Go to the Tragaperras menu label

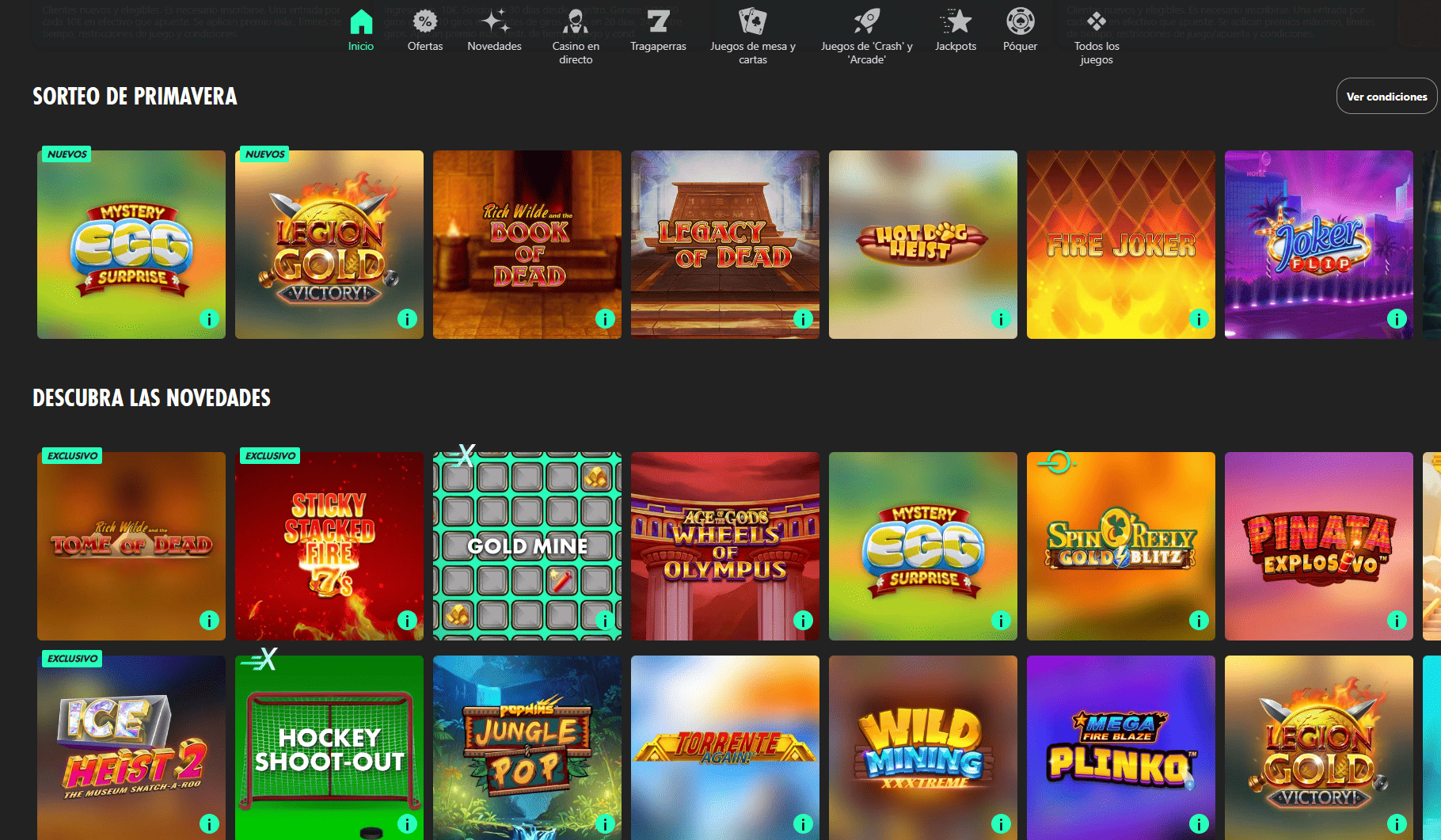(x=658, y=47)
